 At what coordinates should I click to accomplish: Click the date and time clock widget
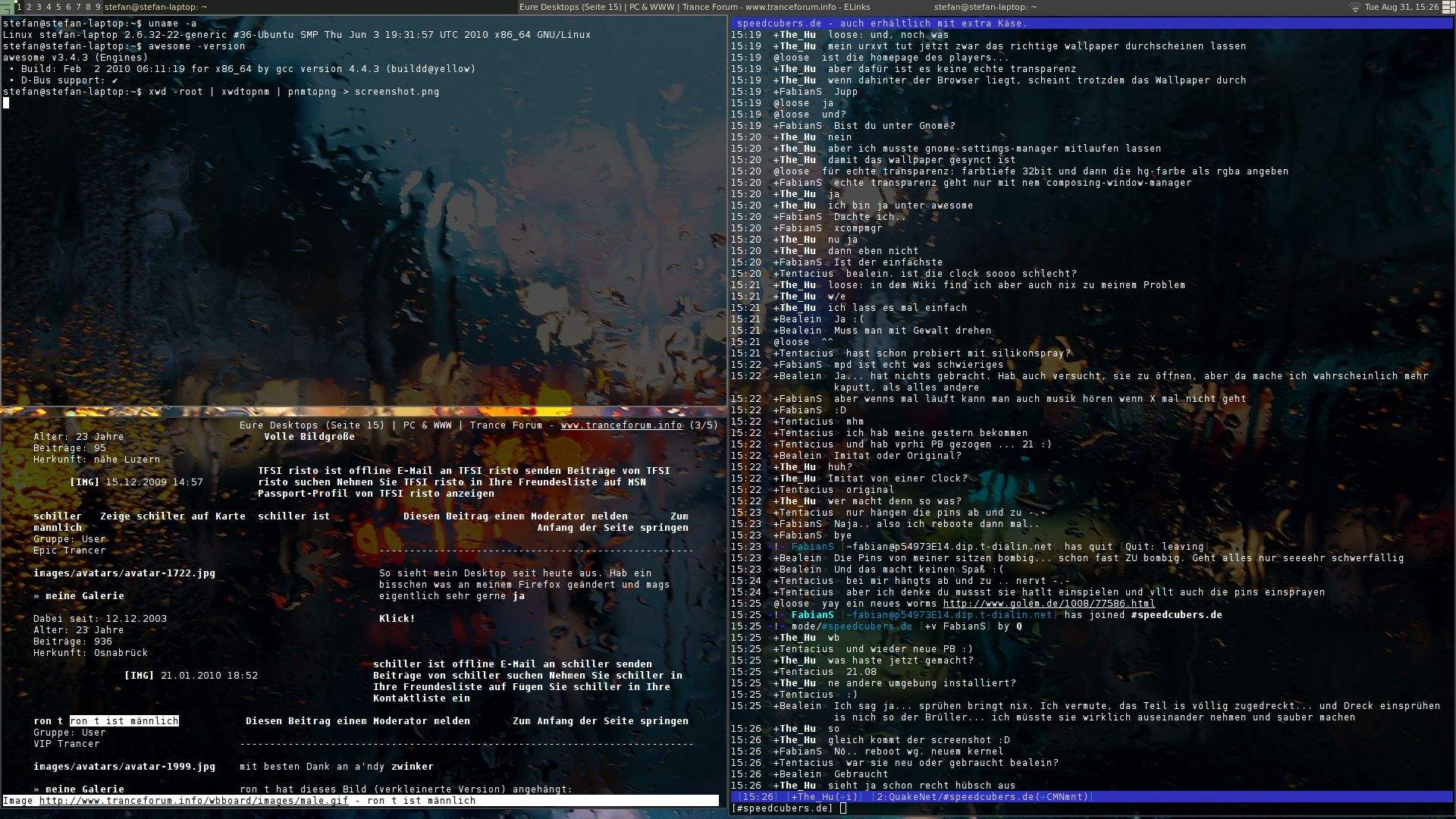point(1401,7)
